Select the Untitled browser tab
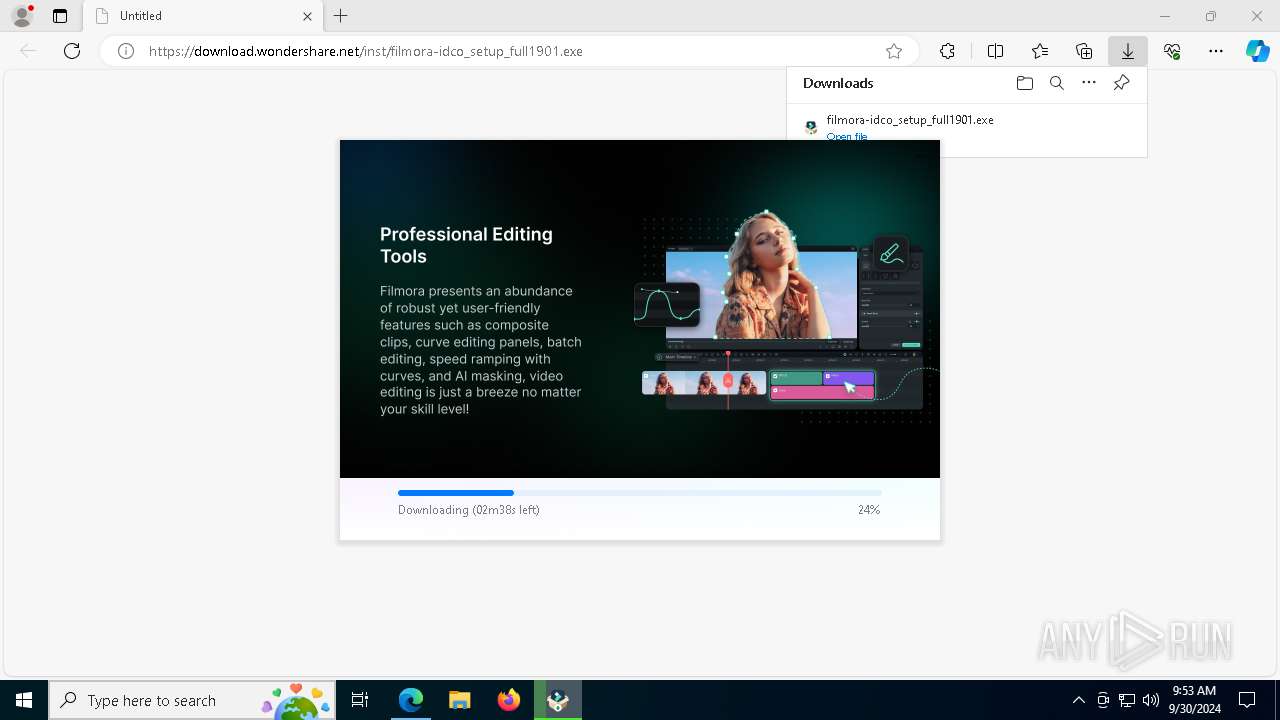1280x720 pixels. (203, 16)
